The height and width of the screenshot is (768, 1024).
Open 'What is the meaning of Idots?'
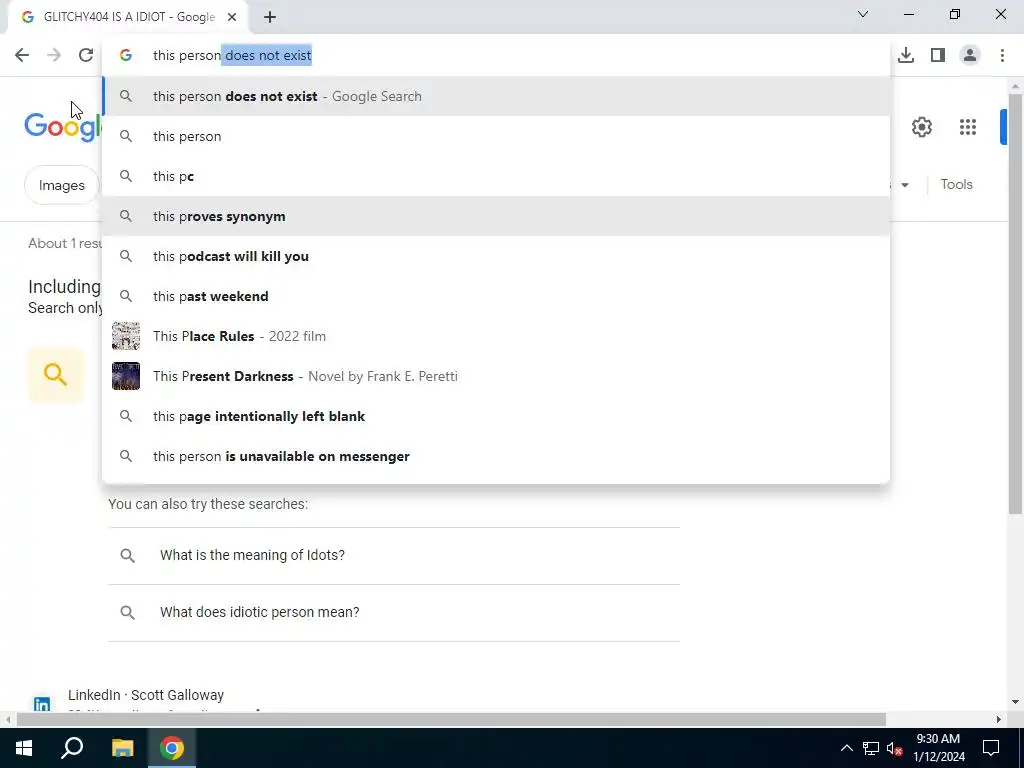394,555
